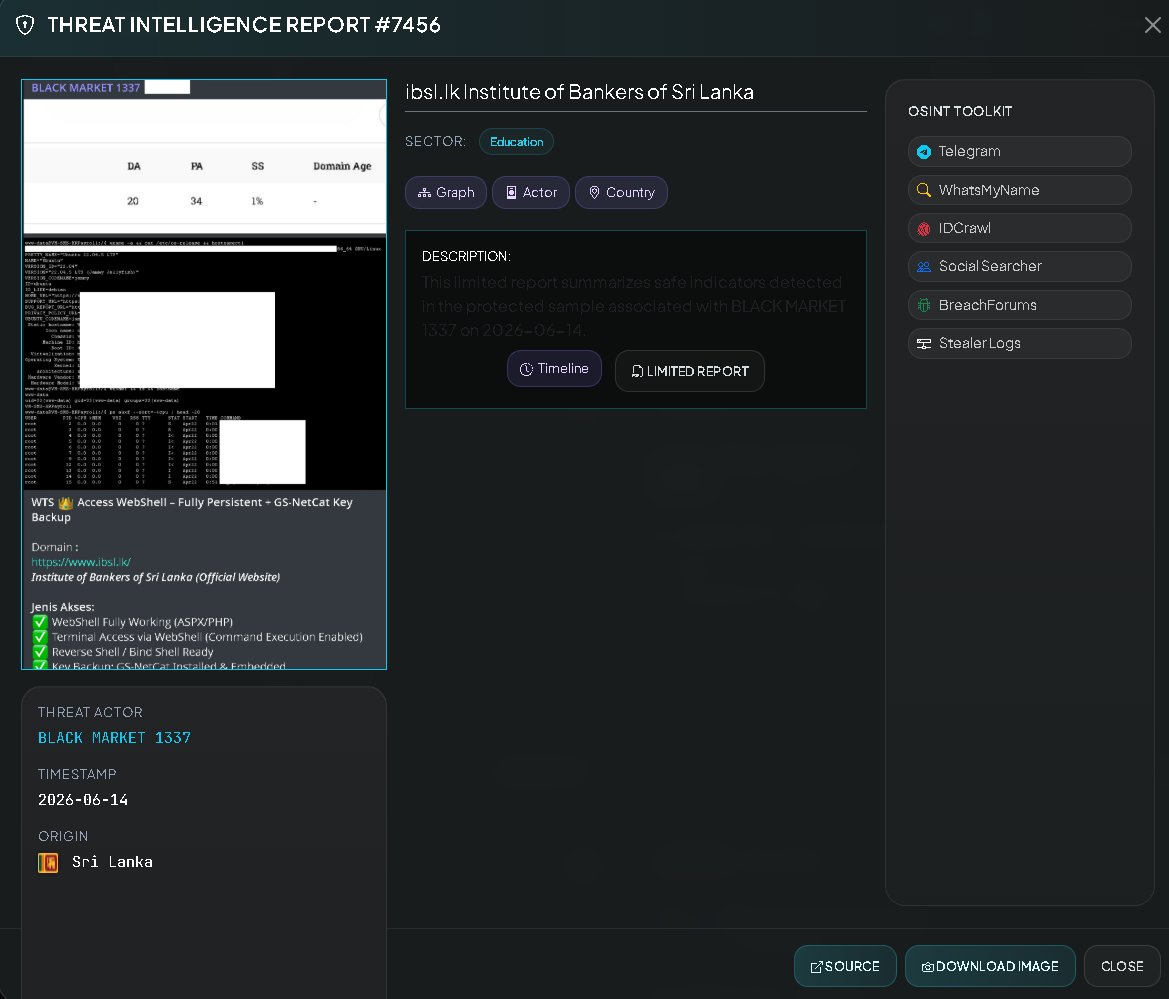Click the Reverse Shell green checkmark
The image size is (1169, 999).
click(40, 651)
